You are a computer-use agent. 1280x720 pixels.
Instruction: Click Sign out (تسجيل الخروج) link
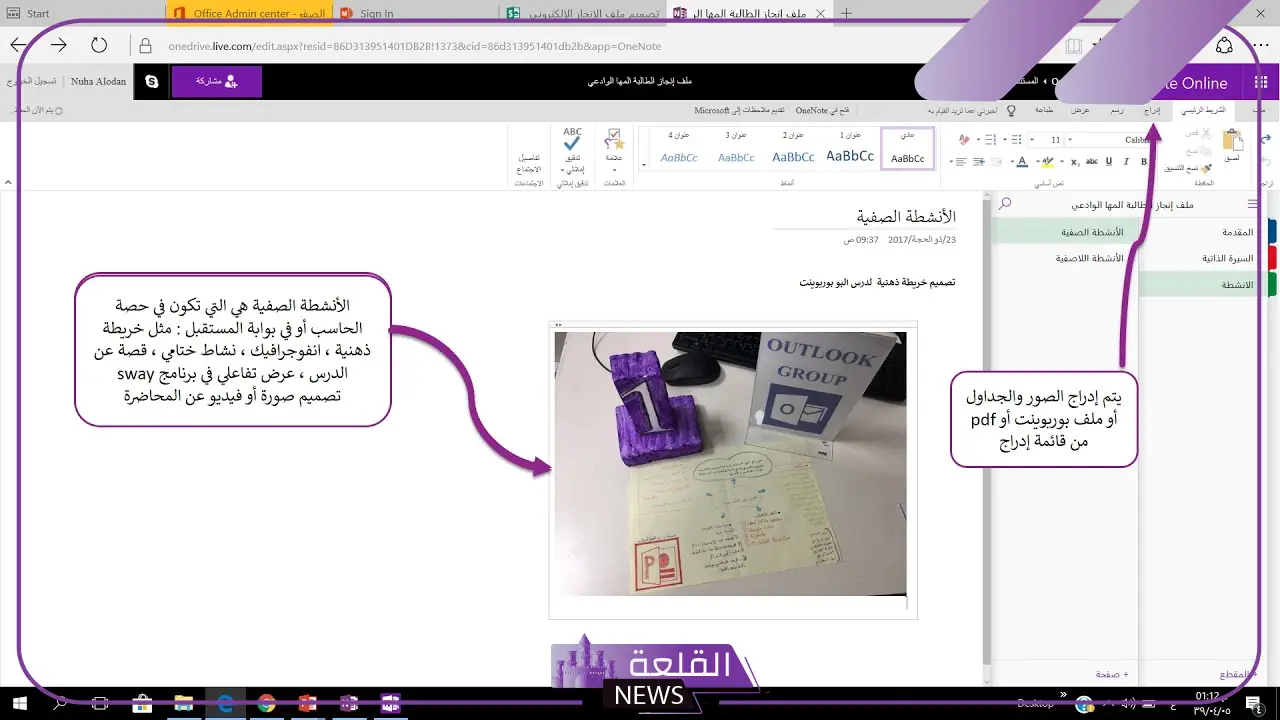[32, 82]
